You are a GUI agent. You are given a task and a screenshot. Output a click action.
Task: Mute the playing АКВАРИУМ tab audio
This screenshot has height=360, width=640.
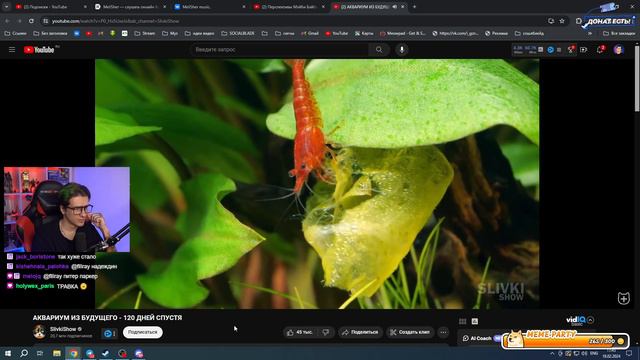395,7
